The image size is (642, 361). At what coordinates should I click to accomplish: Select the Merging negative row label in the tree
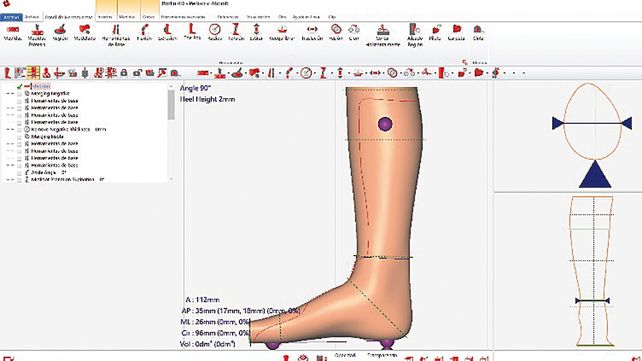point(50,94)
